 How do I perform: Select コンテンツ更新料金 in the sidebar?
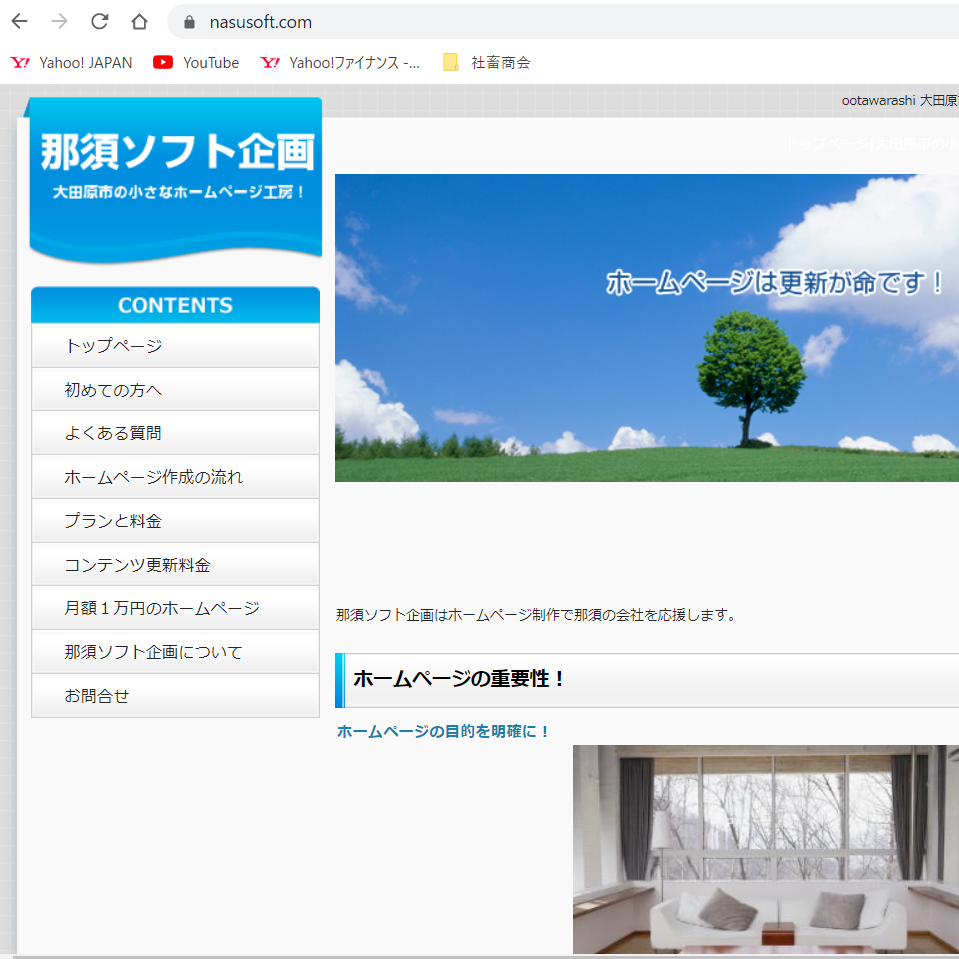(175, 565)
